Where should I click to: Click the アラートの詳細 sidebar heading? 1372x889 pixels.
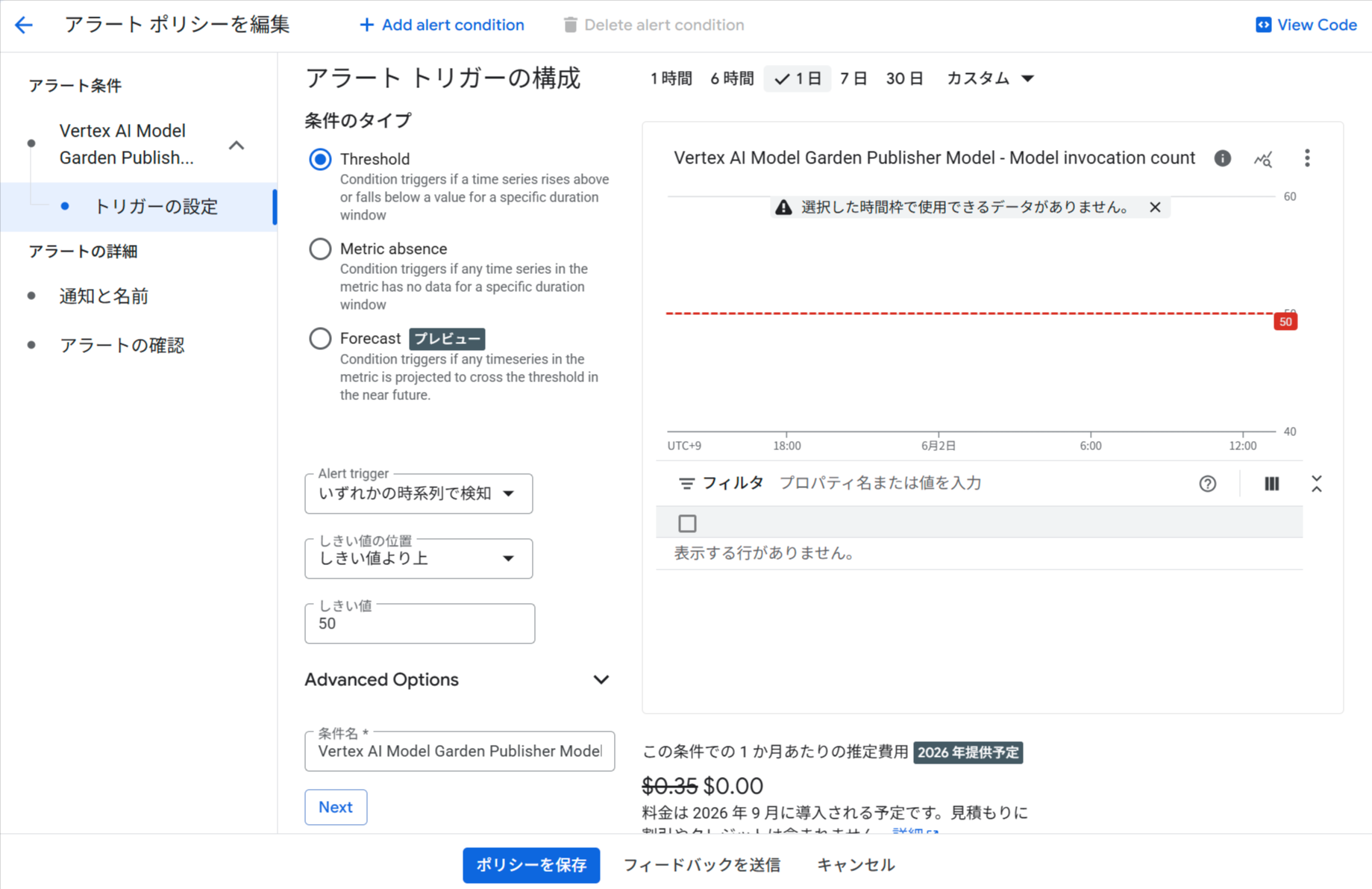[83, 252]
